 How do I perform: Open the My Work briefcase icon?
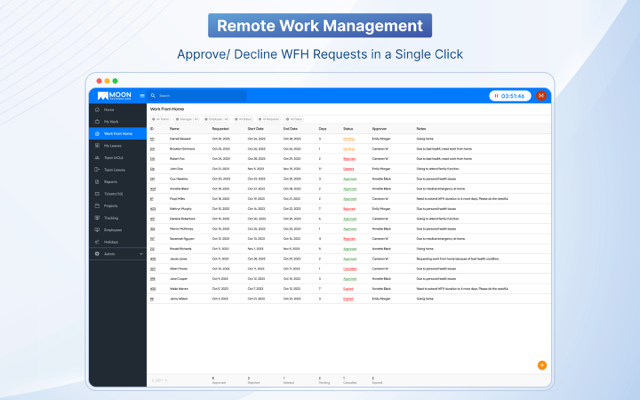click(97, 122)
